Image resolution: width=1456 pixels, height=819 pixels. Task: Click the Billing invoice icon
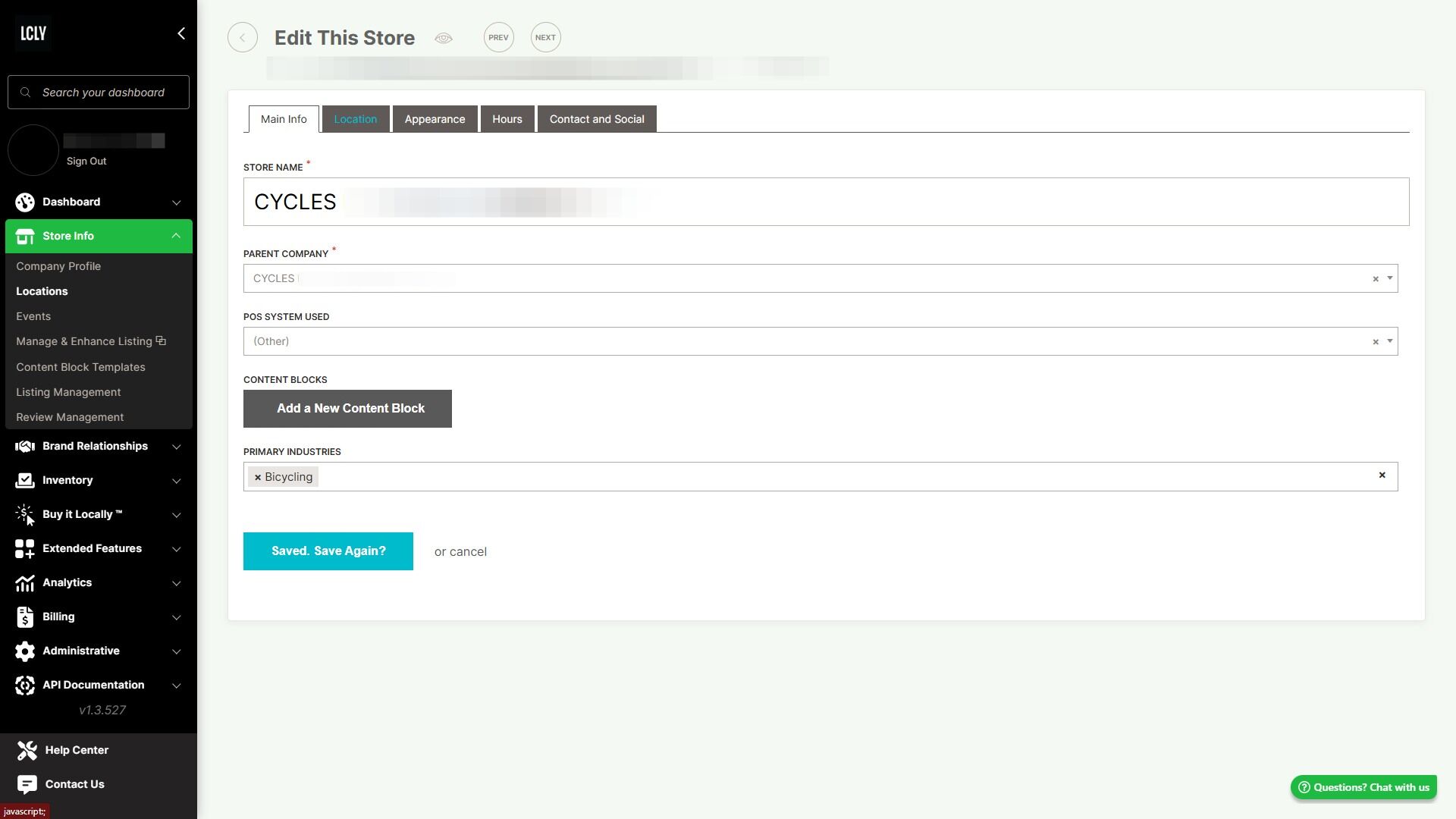pyautogui.click(x=25, y=617)
